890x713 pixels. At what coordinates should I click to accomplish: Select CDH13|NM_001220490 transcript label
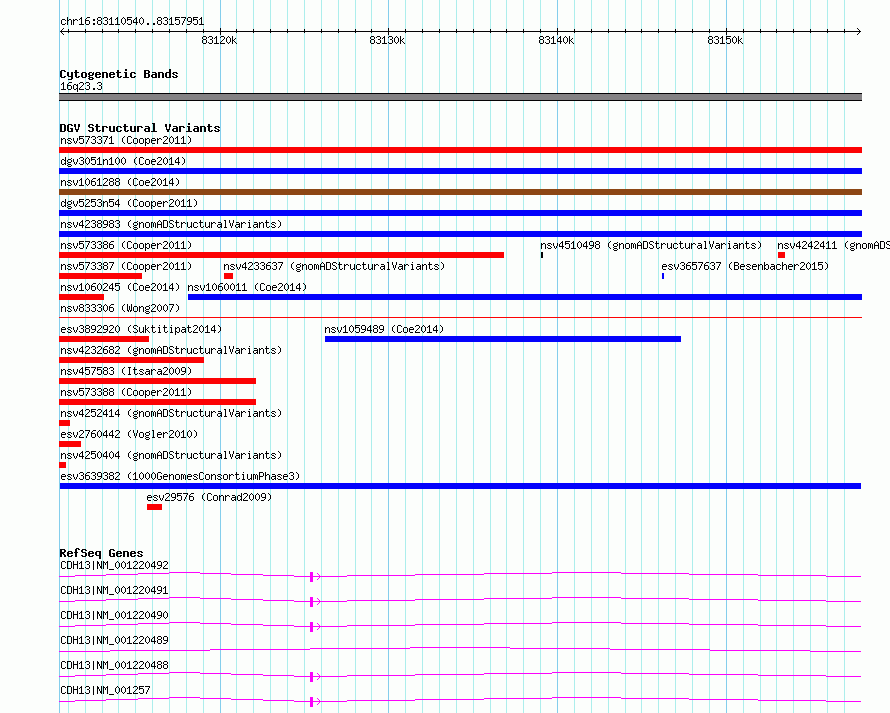[x=114, y=615]
